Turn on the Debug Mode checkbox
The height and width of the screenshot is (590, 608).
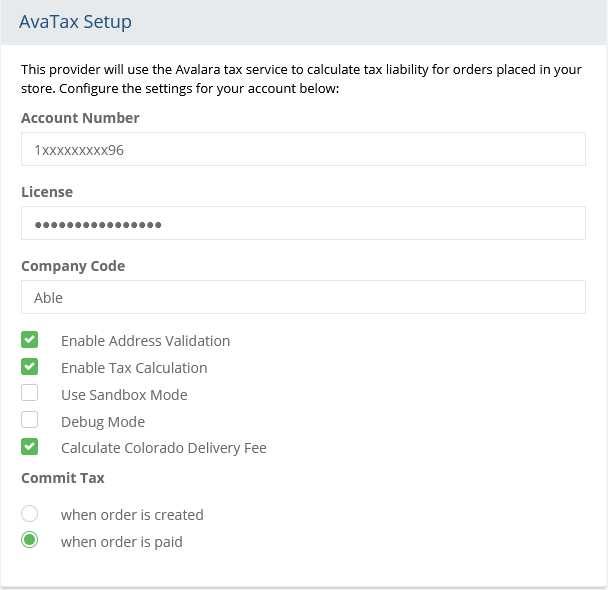[30, 421]
